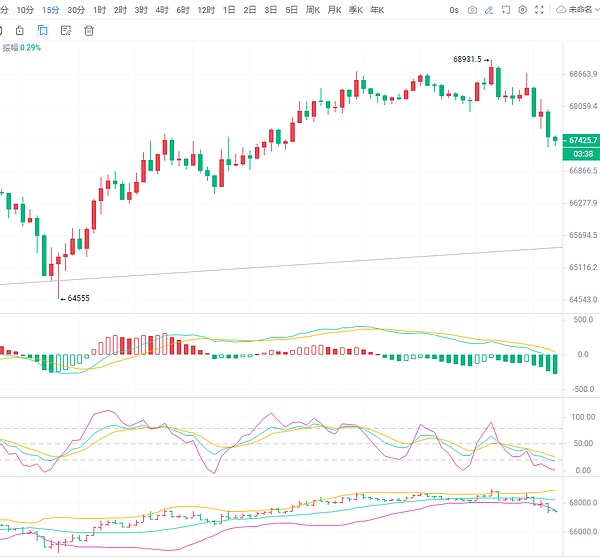
Task: Click the 64555 low price marker
Action: 78,298
